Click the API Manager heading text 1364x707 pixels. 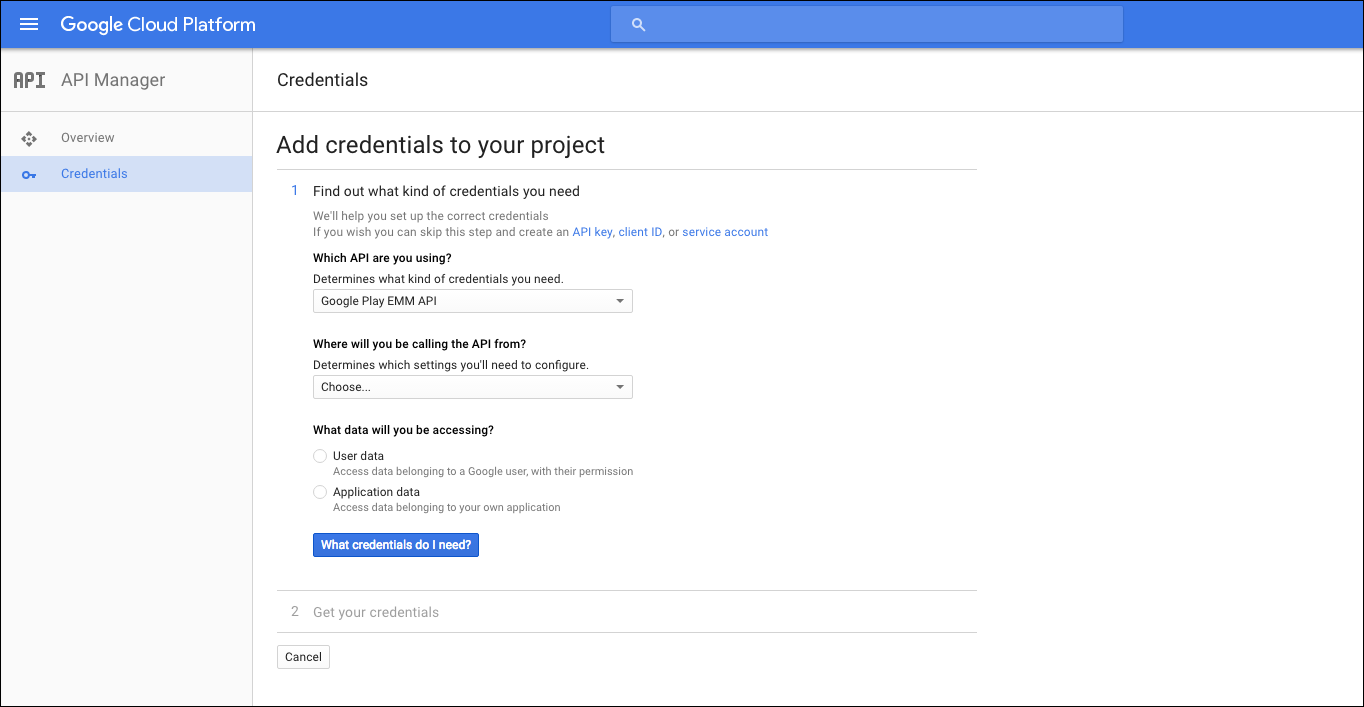pyautogui.click(x=113, y=80)
